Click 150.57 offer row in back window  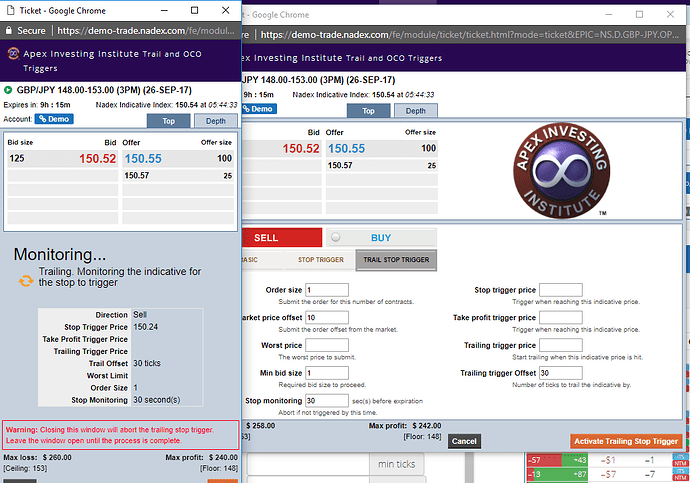pyautogui.click(x=382, y=165)
